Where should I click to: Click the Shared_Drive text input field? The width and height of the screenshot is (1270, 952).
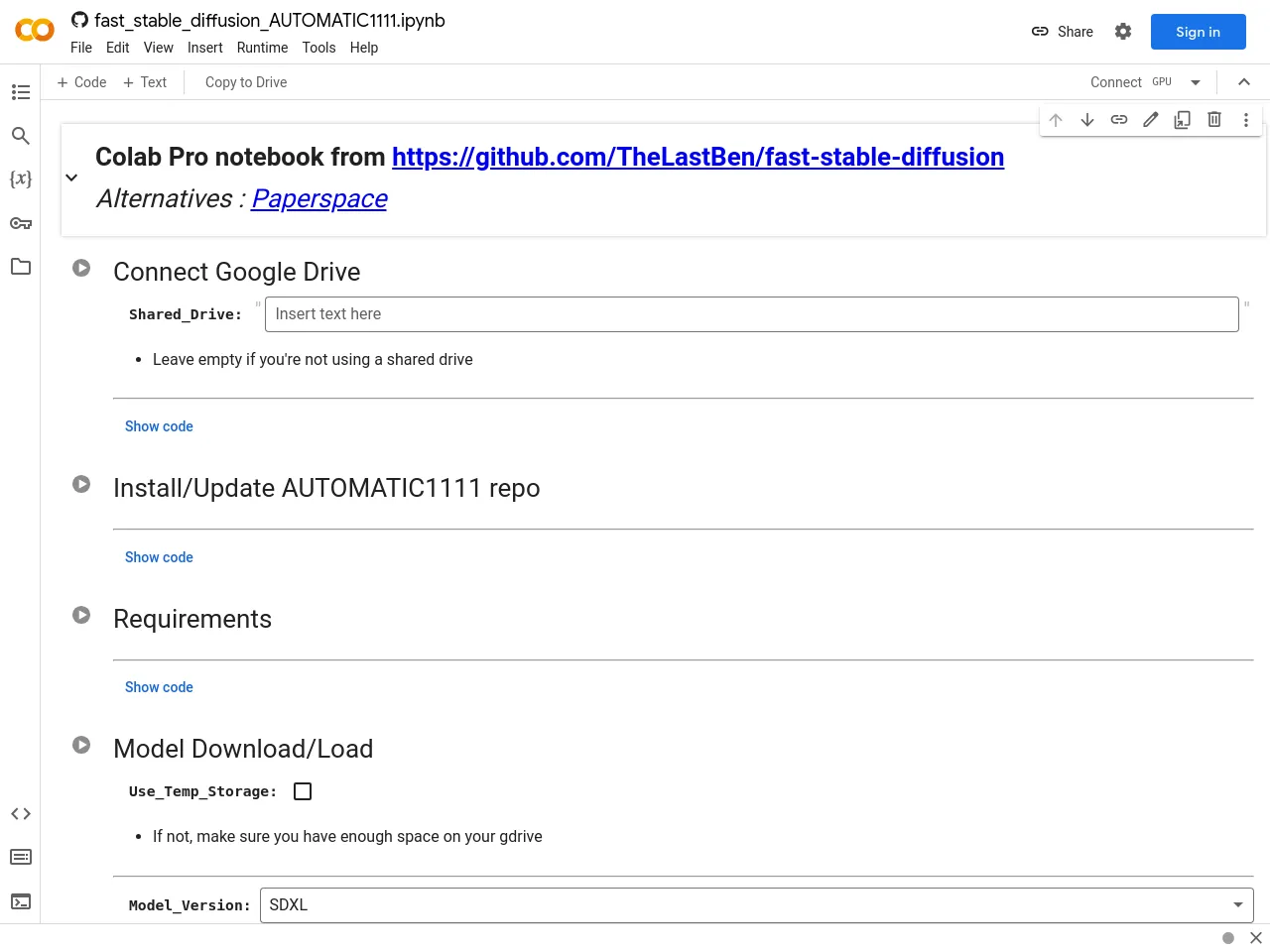pos(751,314)
